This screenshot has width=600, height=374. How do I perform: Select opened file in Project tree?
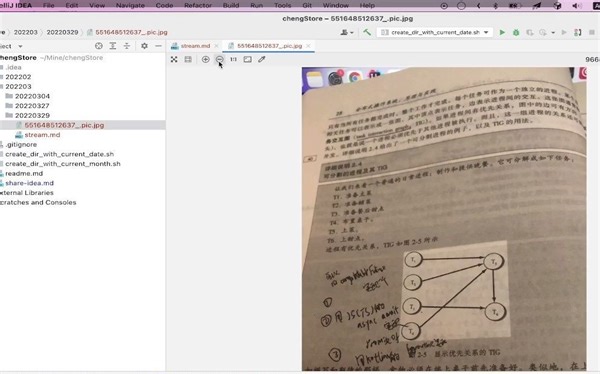99,46
